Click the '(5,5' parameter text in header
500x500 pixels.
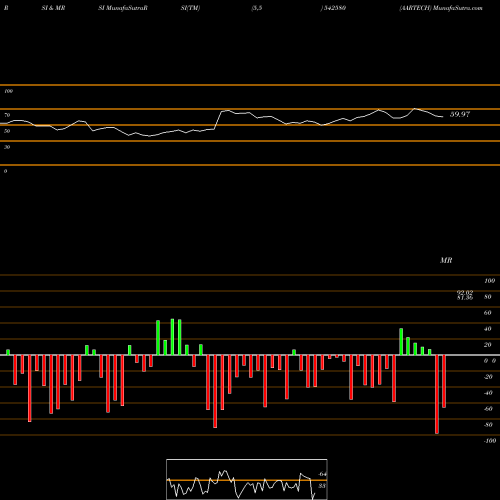pyautogui.click(x=257, y=8)
